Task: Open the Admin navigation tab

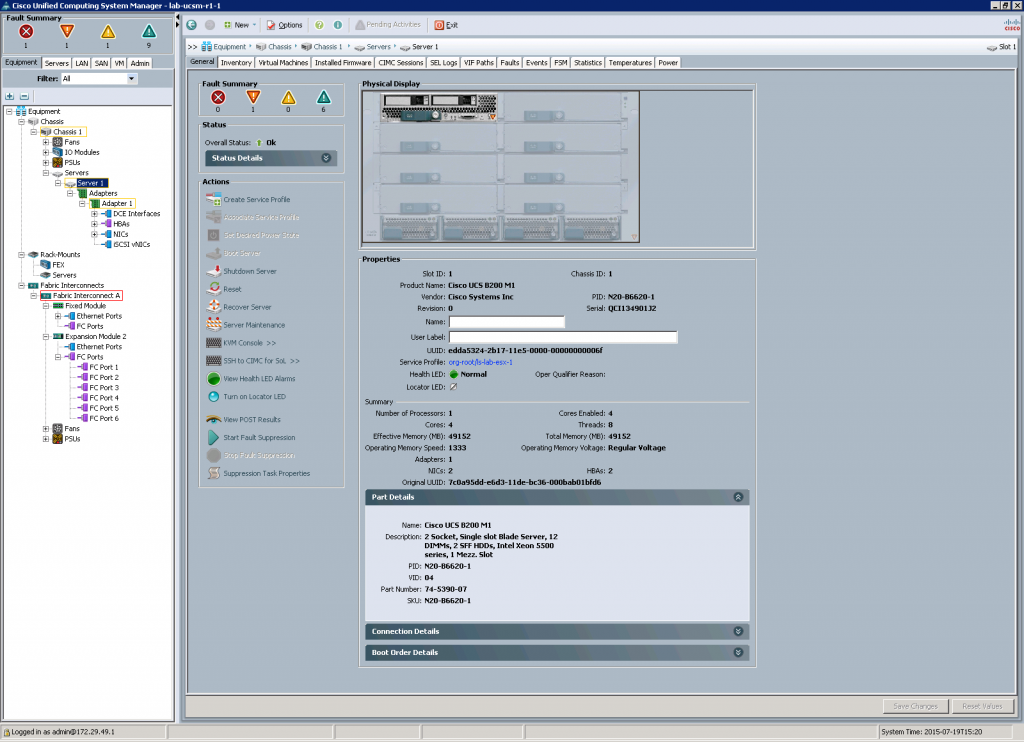Action: coord(140,63)
